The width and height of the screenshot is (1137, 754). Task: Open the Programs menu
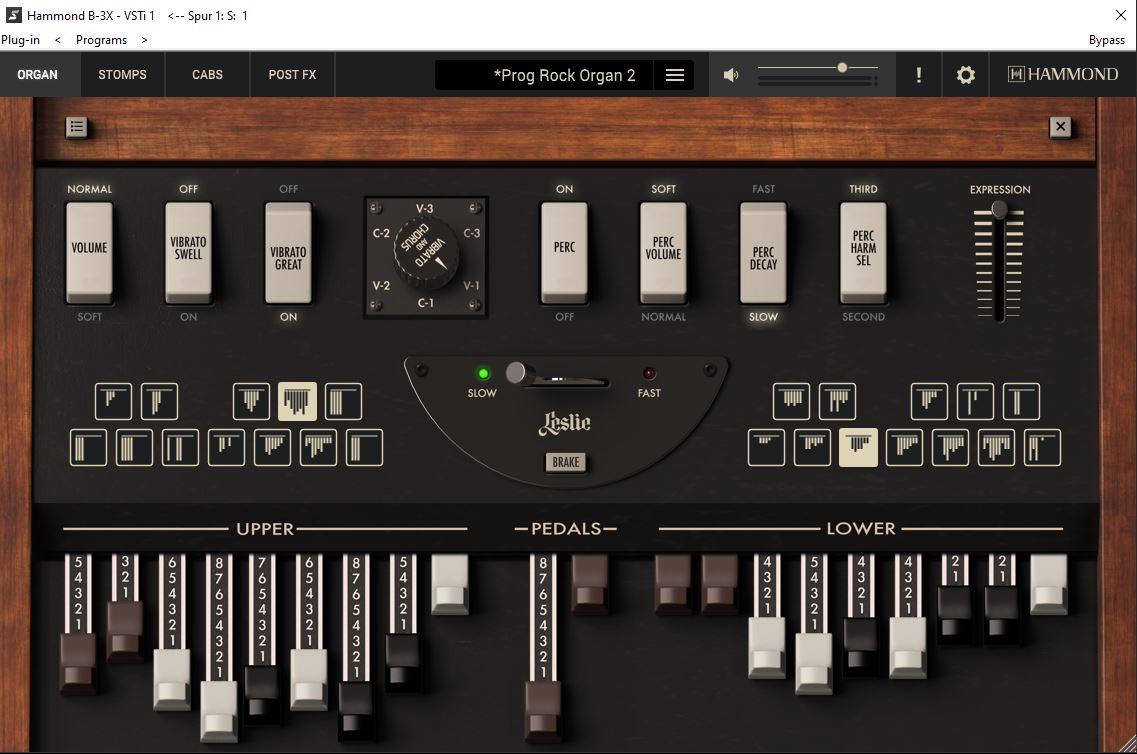(x=102, y=40)
